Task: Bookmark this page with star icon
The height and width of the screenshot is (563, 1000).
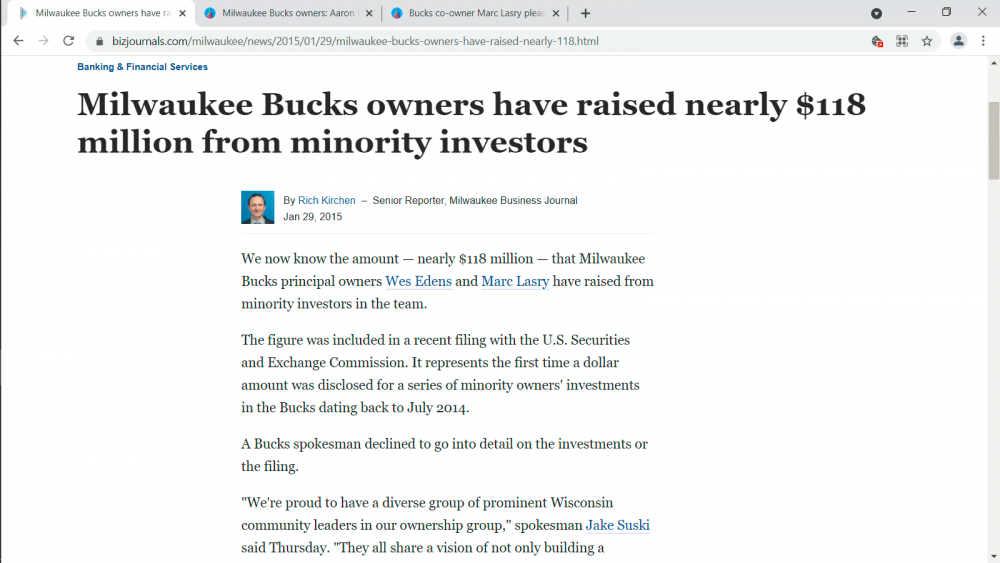Action: tap(927, 41)
